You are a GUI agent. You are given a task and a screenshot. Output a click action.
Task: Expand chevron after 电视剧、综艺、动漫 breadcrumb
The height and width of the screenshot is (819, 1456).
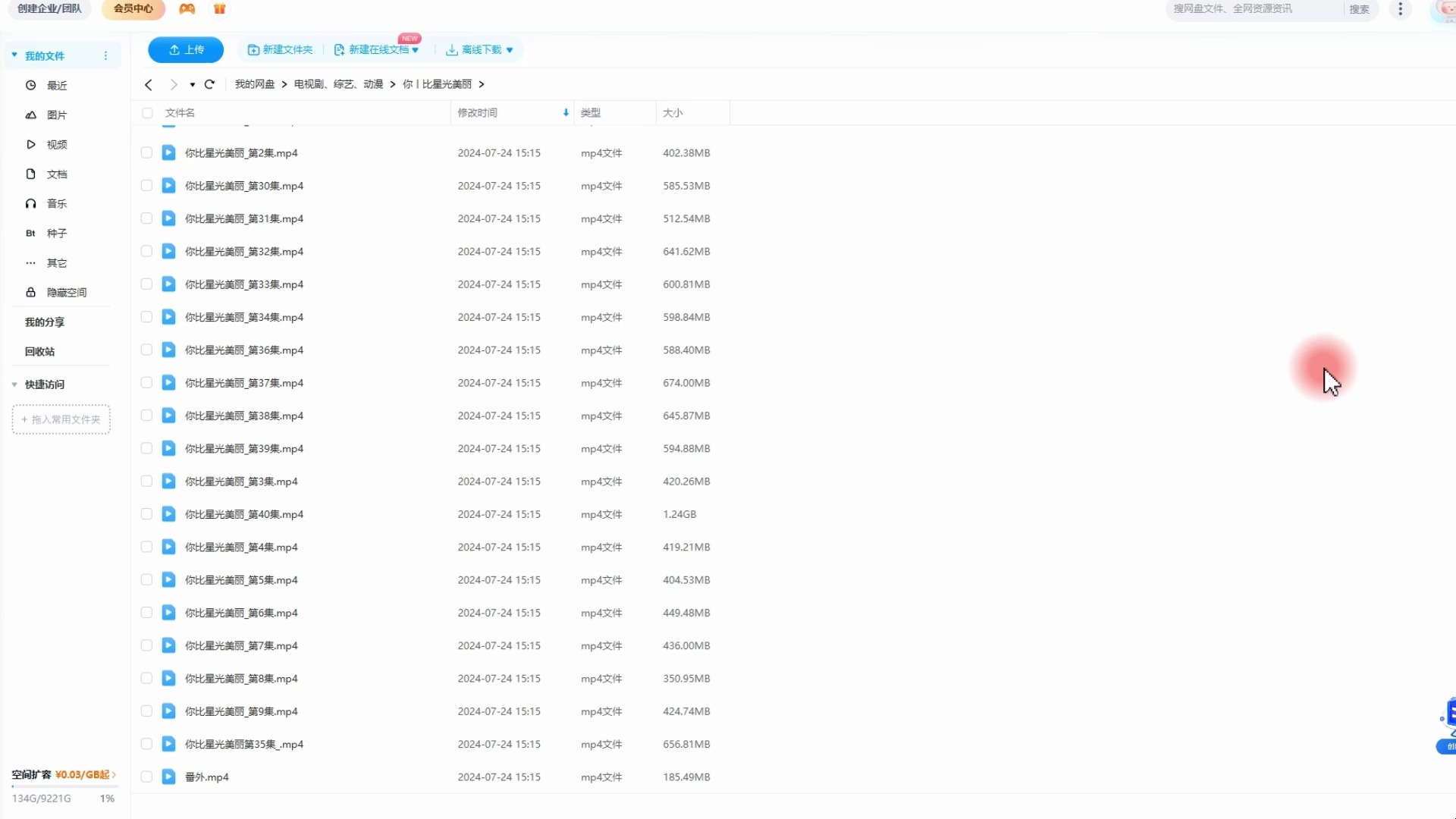393,84
